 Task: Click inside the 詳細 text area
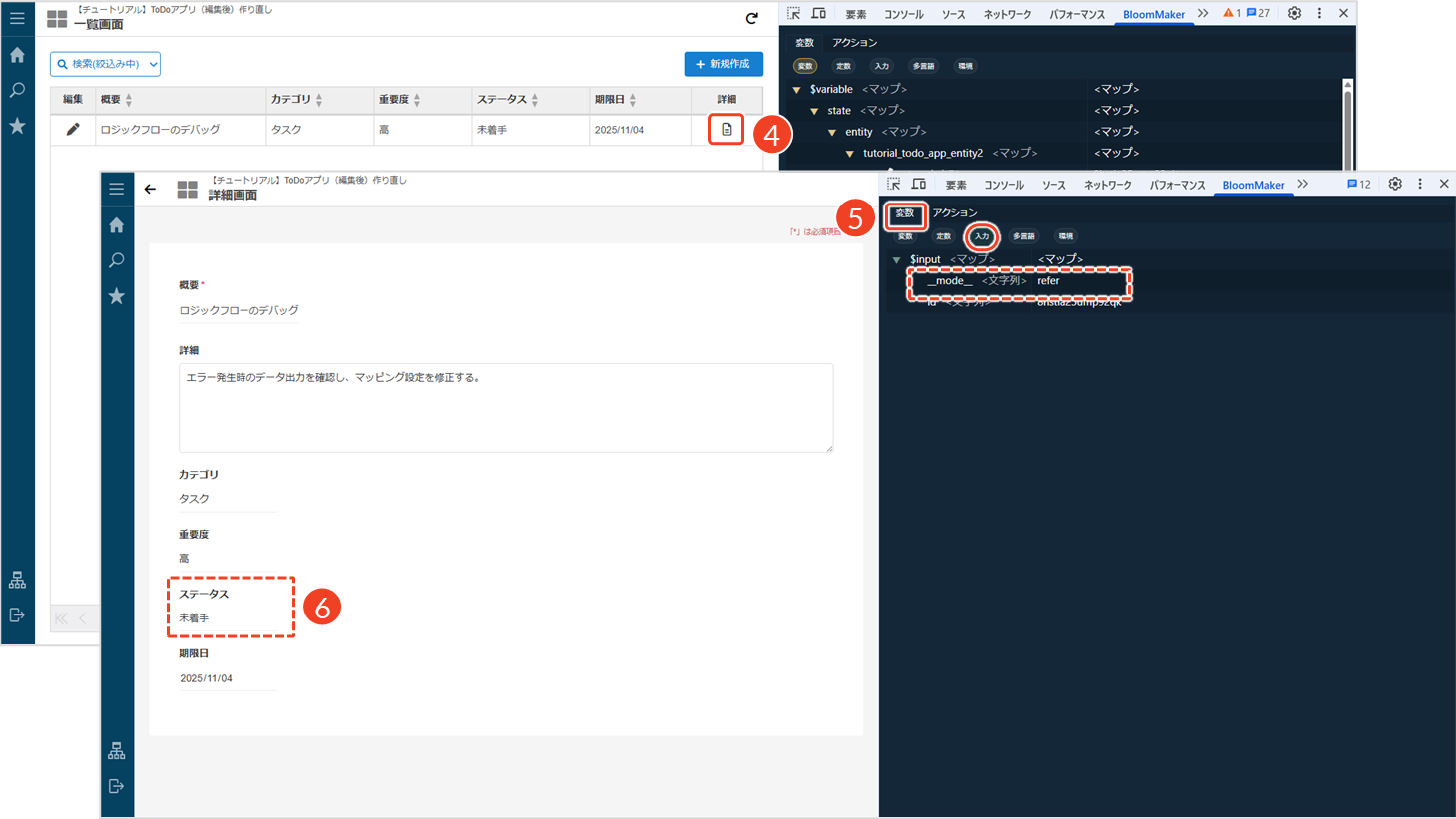(x=505, y=407)
